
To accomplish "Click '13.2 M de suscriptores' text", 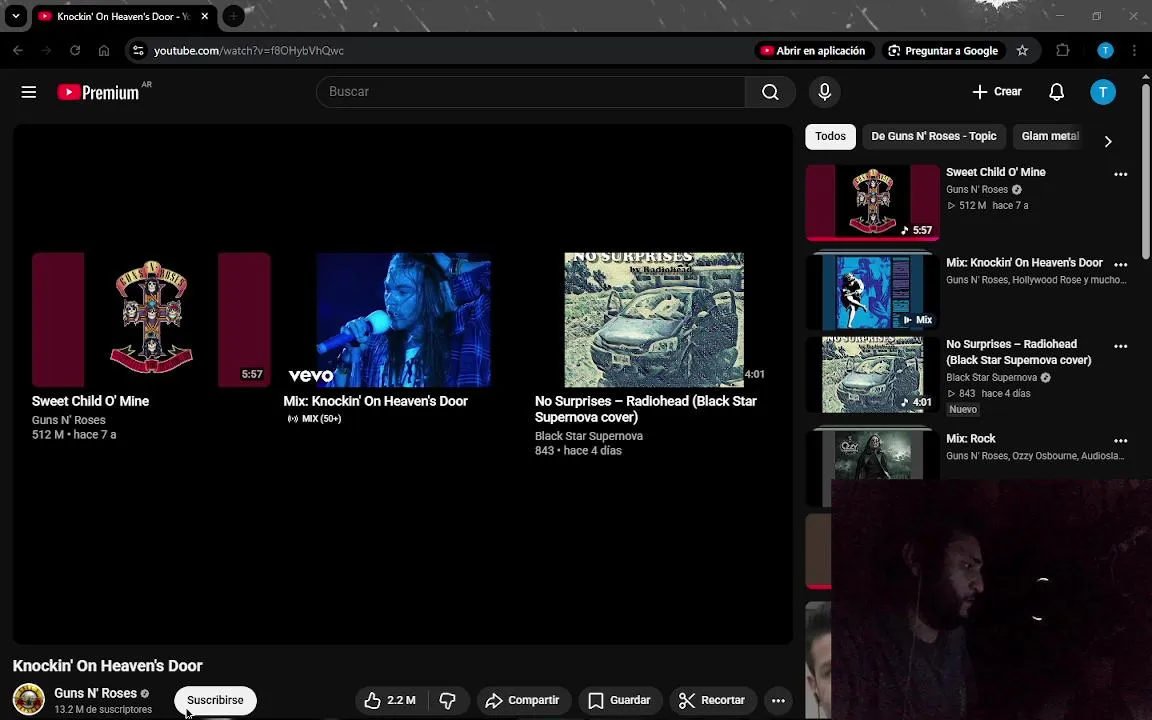I will point(103,710).
